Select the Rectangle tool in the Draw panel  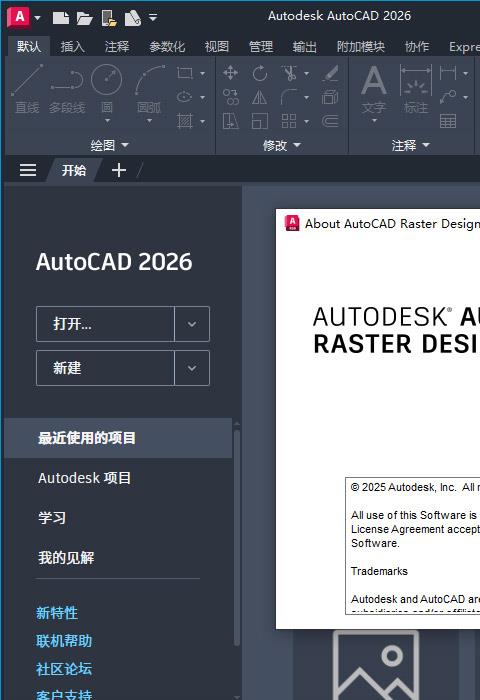click(185, 73)
